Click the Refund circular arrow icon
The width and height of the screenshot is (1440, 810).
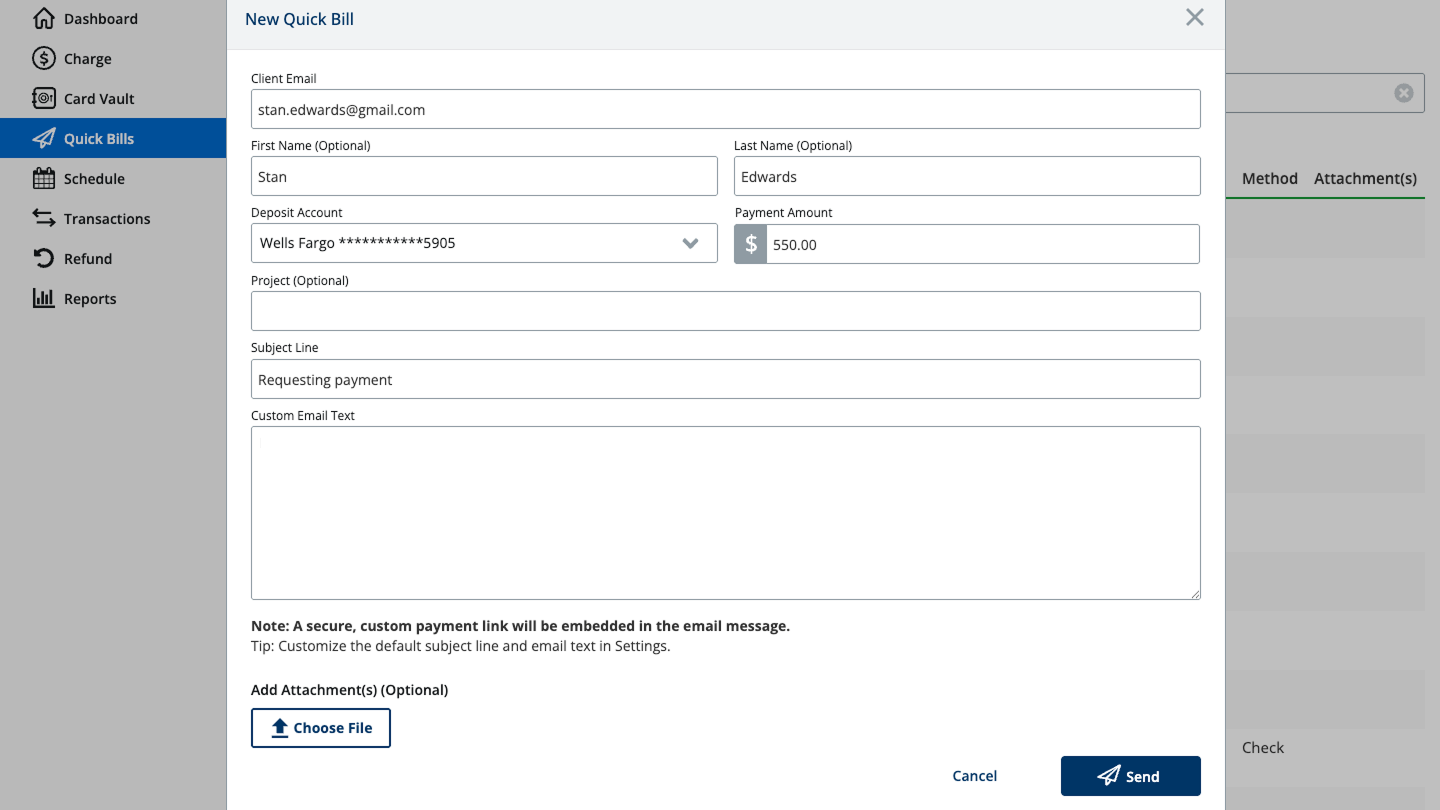point(44,258)
